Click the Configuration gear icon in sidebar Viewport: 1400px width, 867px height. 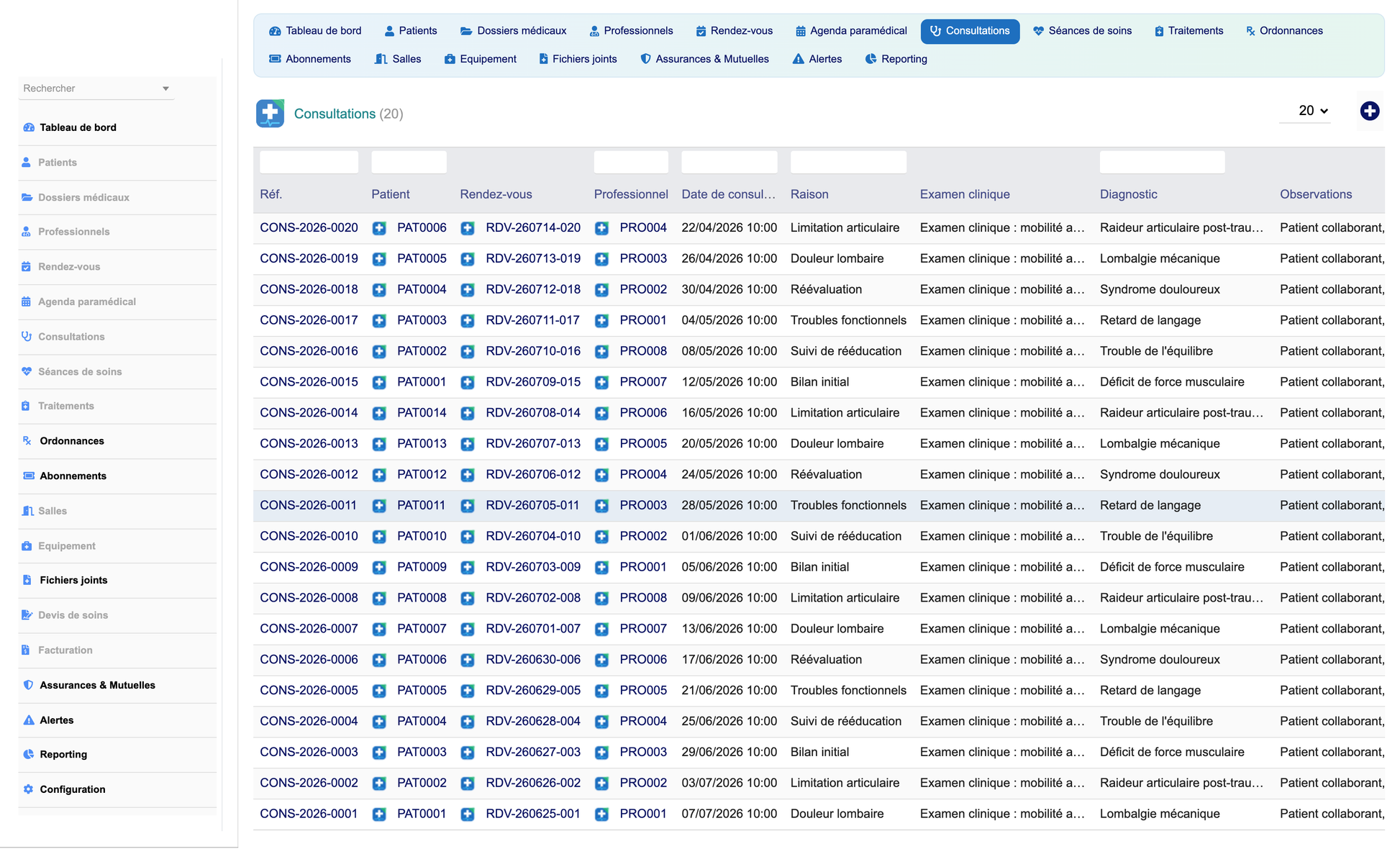[28, 789]
